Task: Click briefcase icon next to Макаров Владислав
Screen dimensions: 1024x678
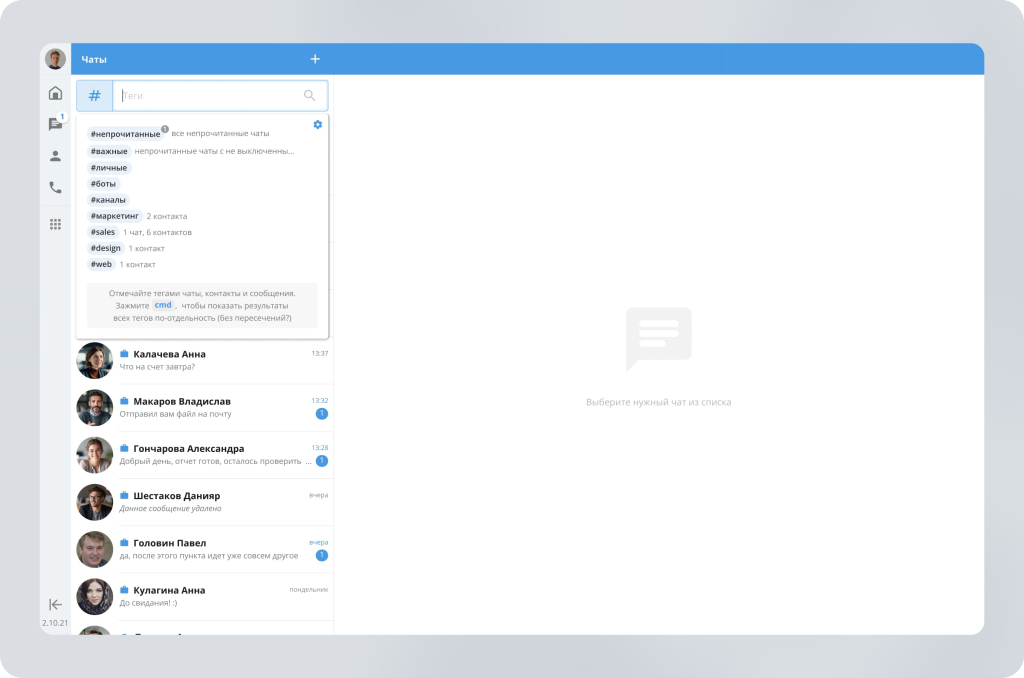Action: (x=124, y=401)
